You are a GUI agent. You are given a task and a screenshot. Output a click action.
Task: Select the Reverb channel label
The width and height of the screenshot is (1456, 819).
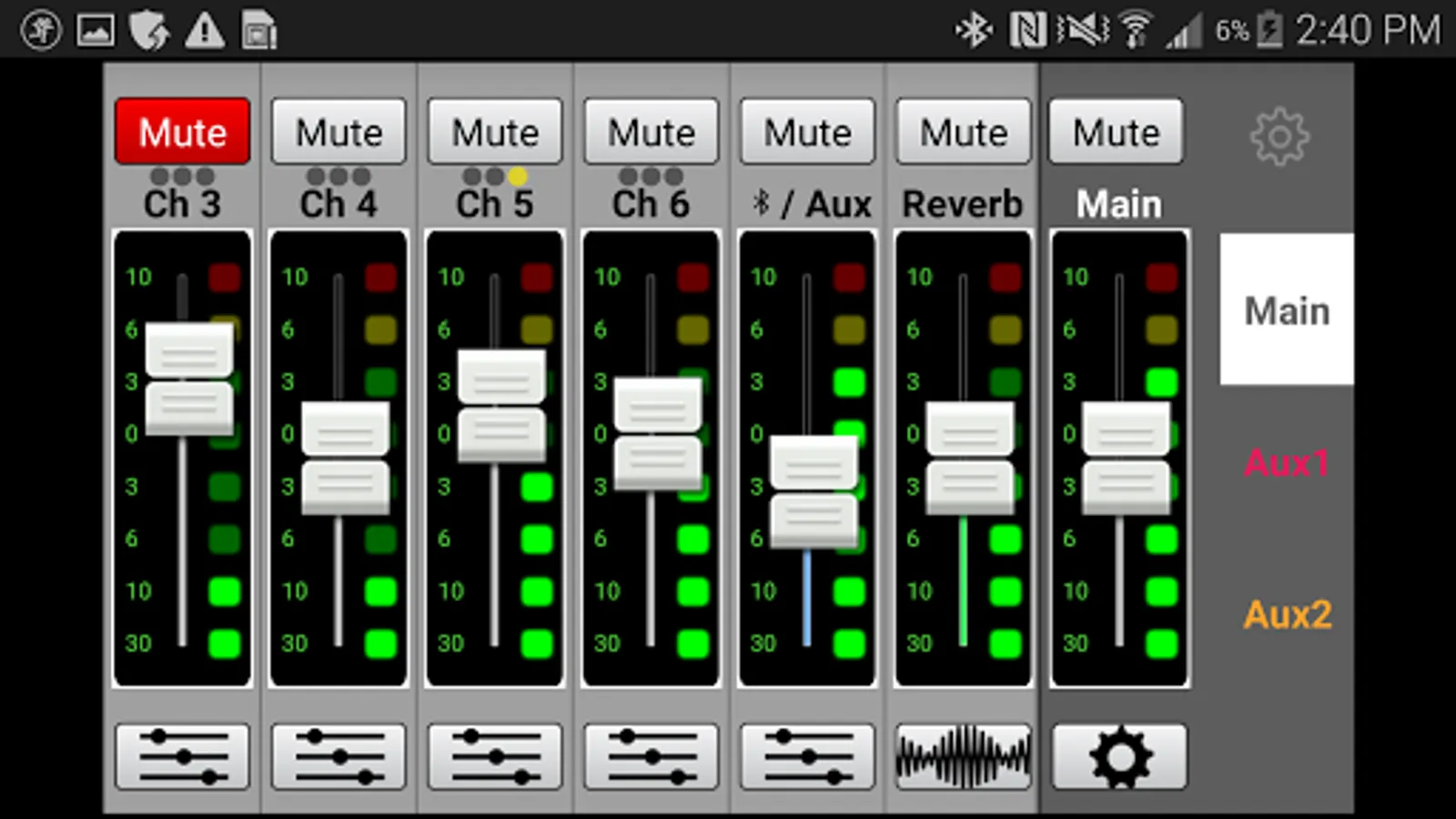point(963,204)
